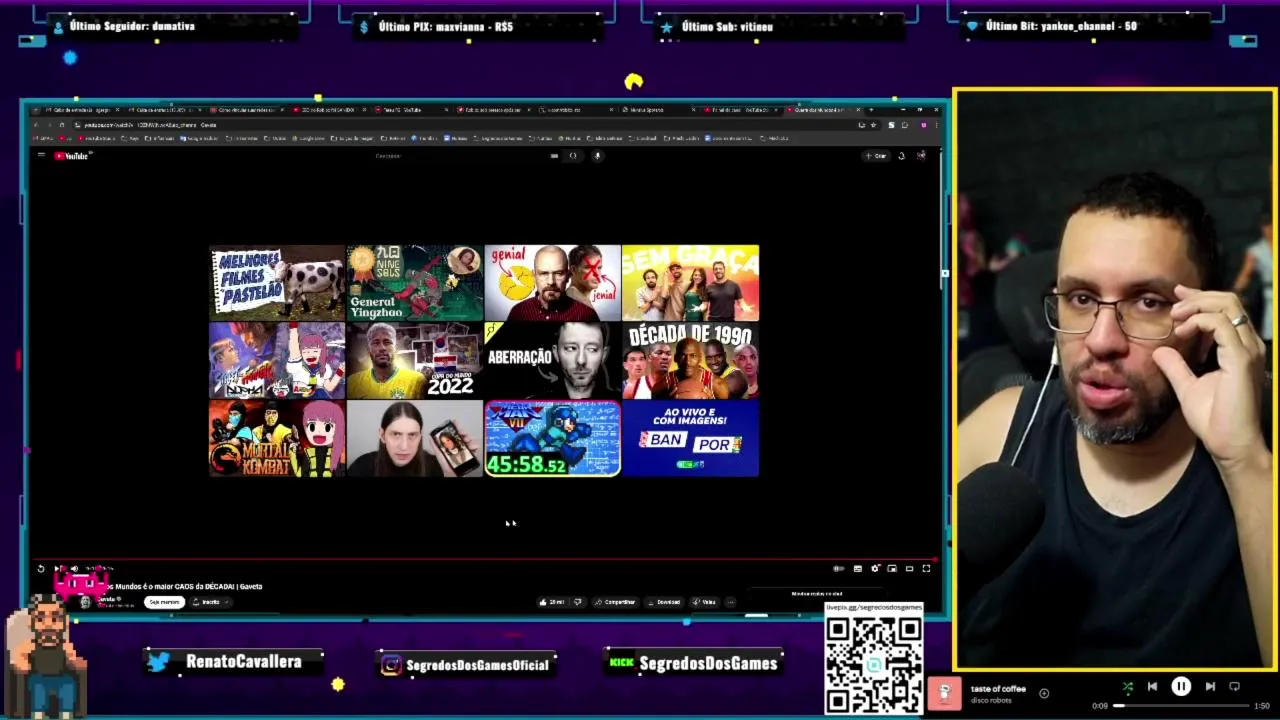Open the 'Aberração' video thumbnail
The height and width of the screenshot is (720, 1280).
click(x=552, y=361)
